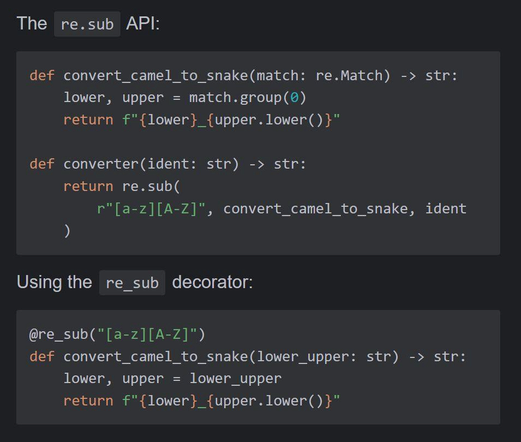Click the word 'decorator:'
Image resolution: width=521 pixels, height=442 pixels.
pos(212,282)
